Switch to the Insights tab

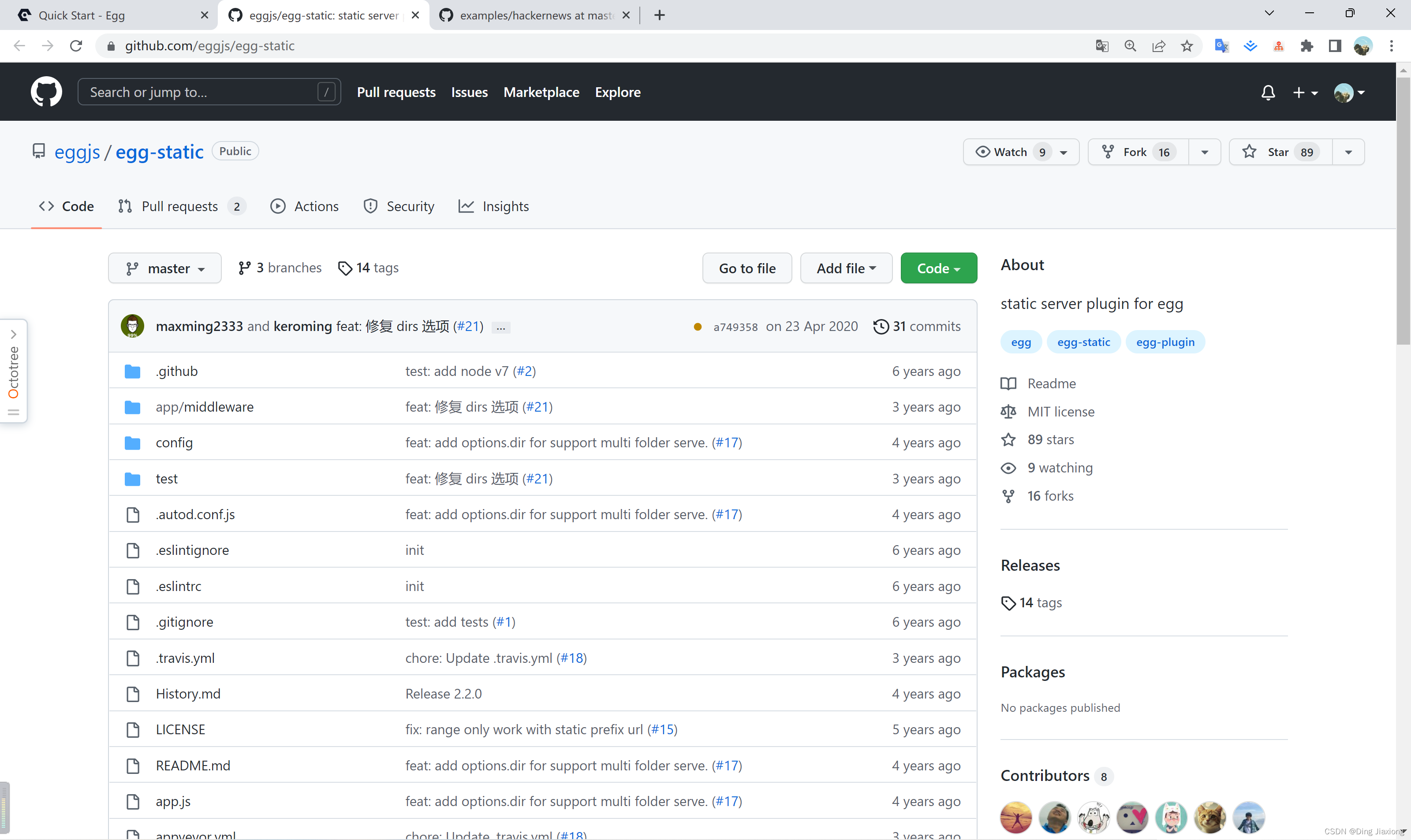[494, 206]
